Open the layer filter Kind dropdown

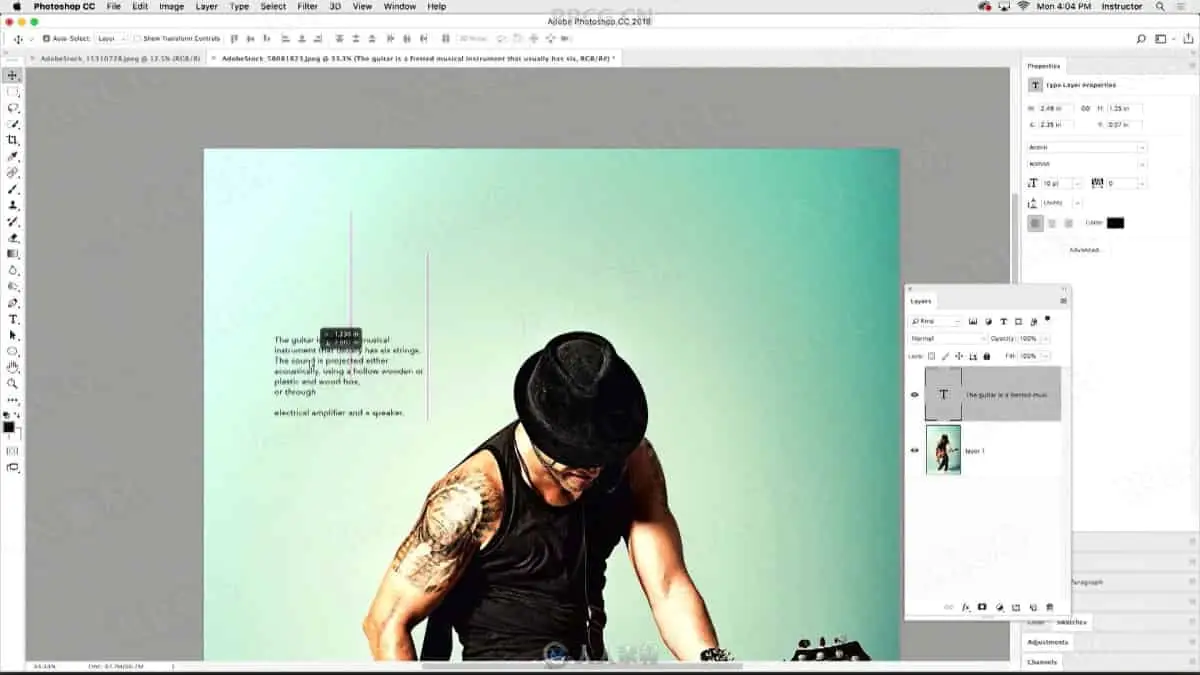(934, 321)
